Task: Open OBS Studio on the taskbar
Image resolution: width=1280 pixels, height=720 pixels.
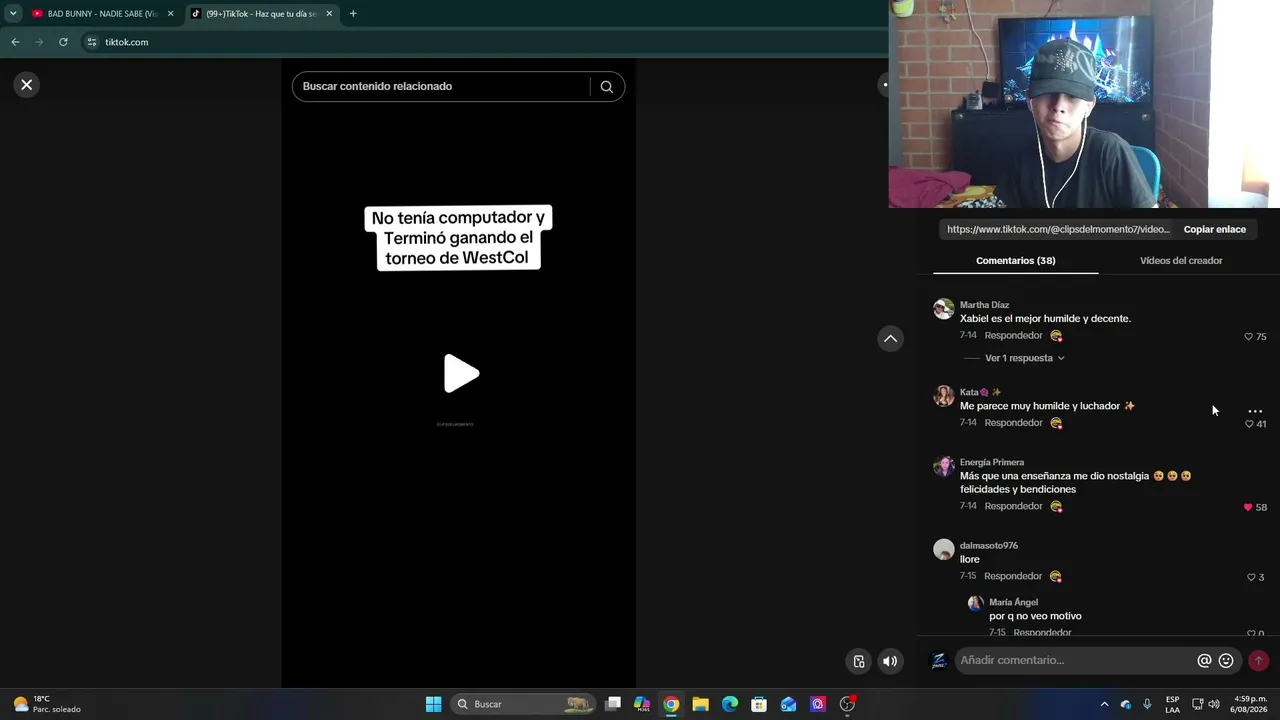Action: [x=847, y=704]
